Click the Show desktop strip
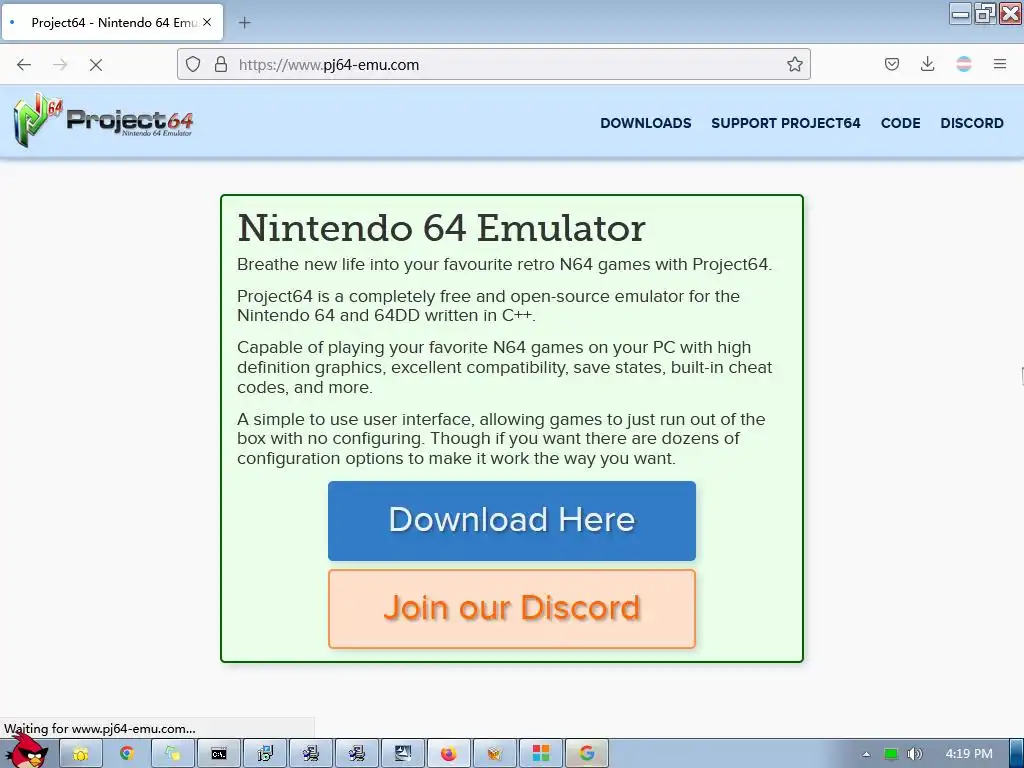Image resolution: width=1024 pixels, height=768 pixels. coord(1016,754)
